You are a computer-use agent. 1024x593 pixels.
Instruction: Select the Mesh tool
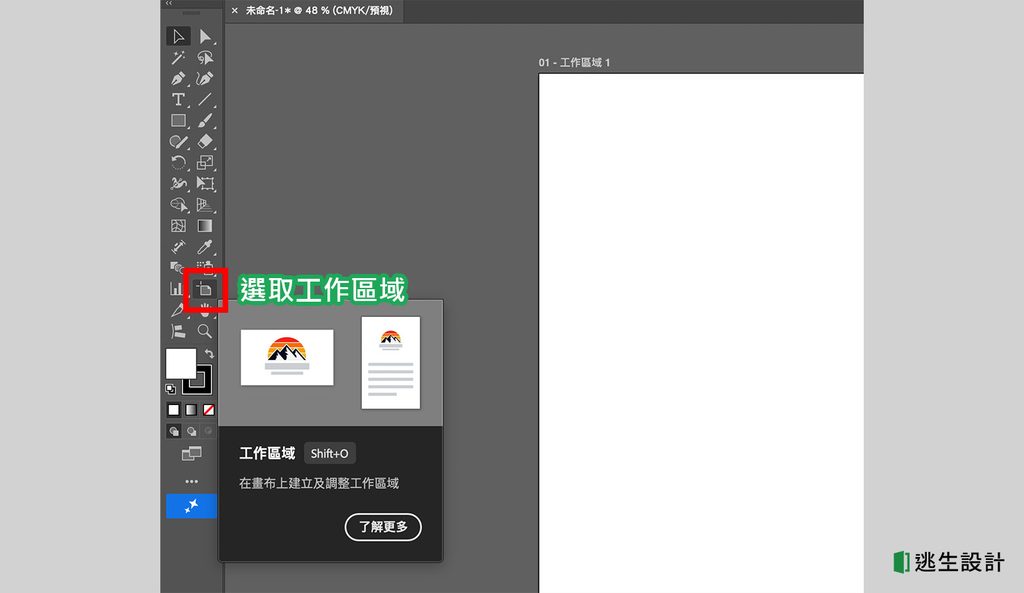(178, 226)
